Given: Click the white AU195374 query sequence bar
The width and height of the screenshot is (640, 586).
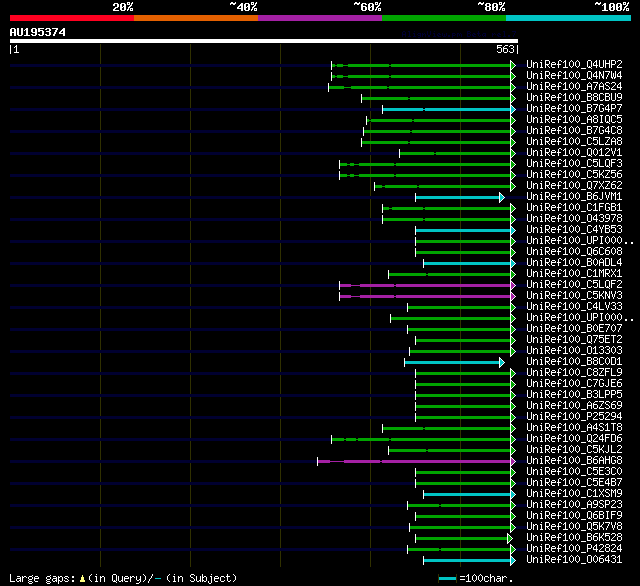Looking at the screenshot, I should 264,41.
